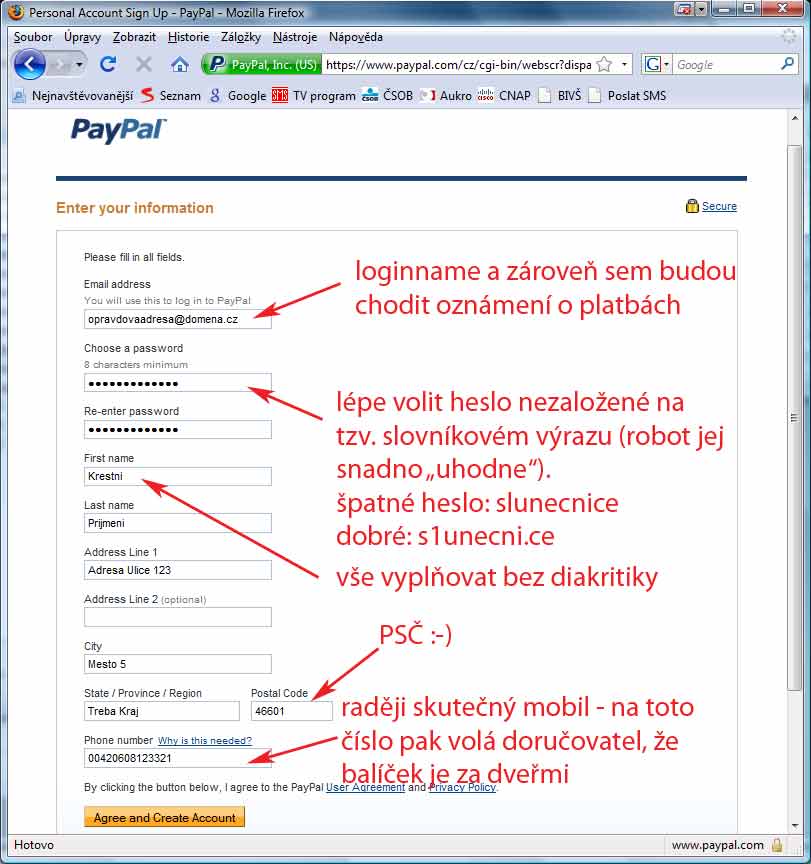Open the Nejnavštěvovanější bookmarks folder
This screenshot has width=811, height=864.
click(73, 95)
